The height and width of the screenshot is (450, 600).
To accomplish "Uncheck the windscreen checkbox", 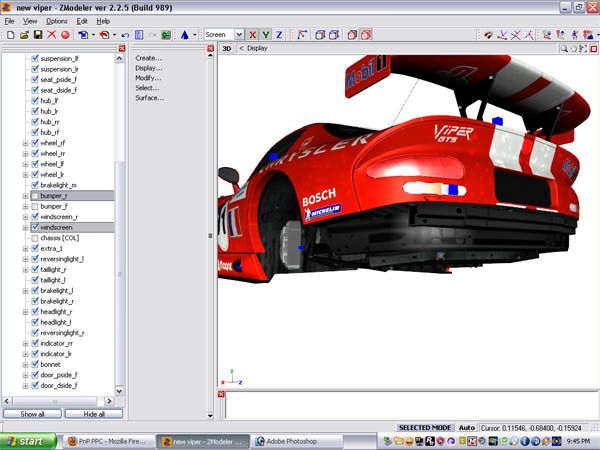I will 34,227.
